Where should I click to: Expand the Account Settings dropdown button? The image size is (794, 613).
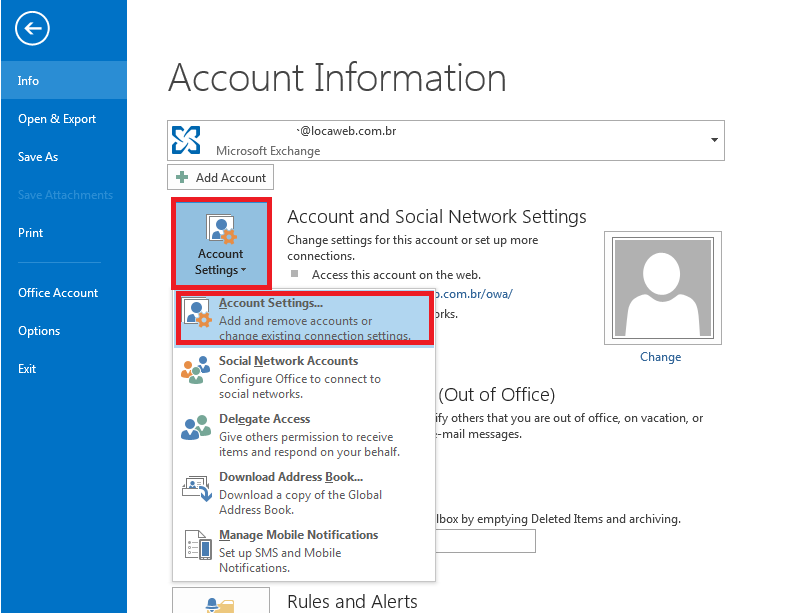(221, 244)
